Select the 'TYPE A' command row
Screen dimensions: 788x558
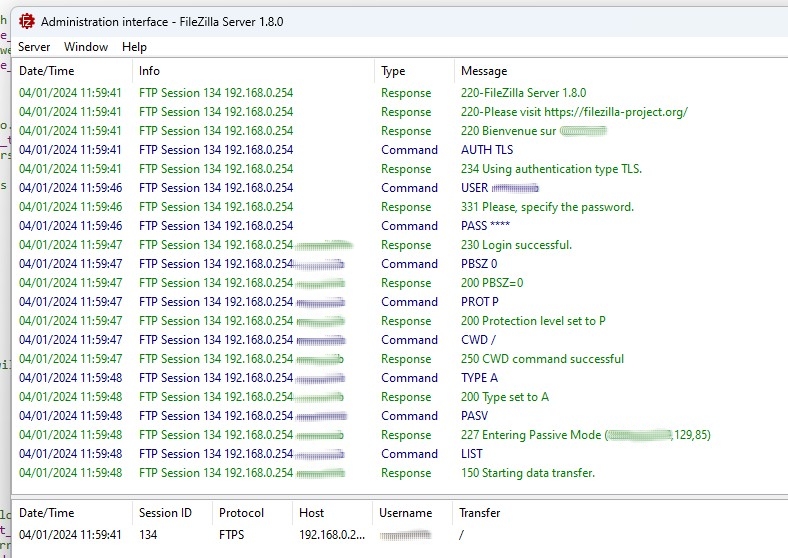(x=479, y=378)
